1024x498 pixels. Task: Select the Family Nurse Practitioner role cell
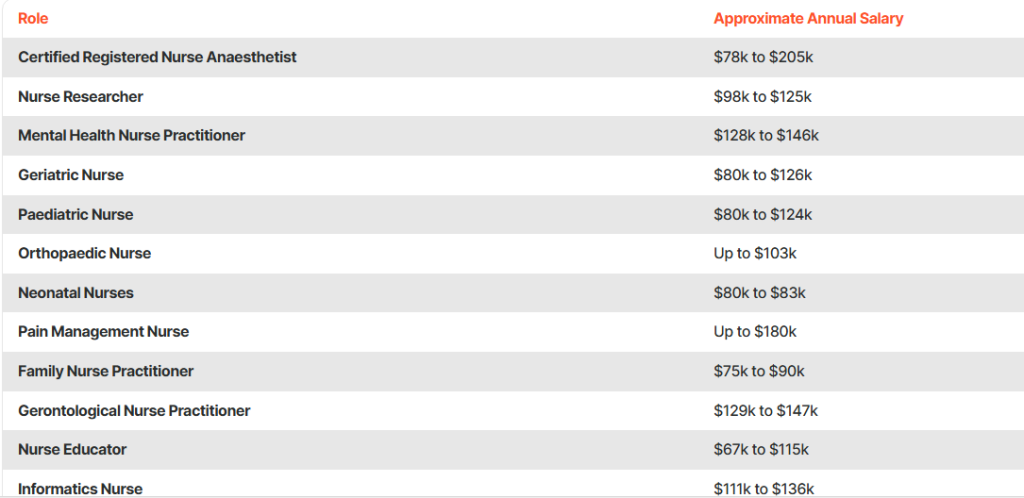pyautogui.click(x=105, y=371)
